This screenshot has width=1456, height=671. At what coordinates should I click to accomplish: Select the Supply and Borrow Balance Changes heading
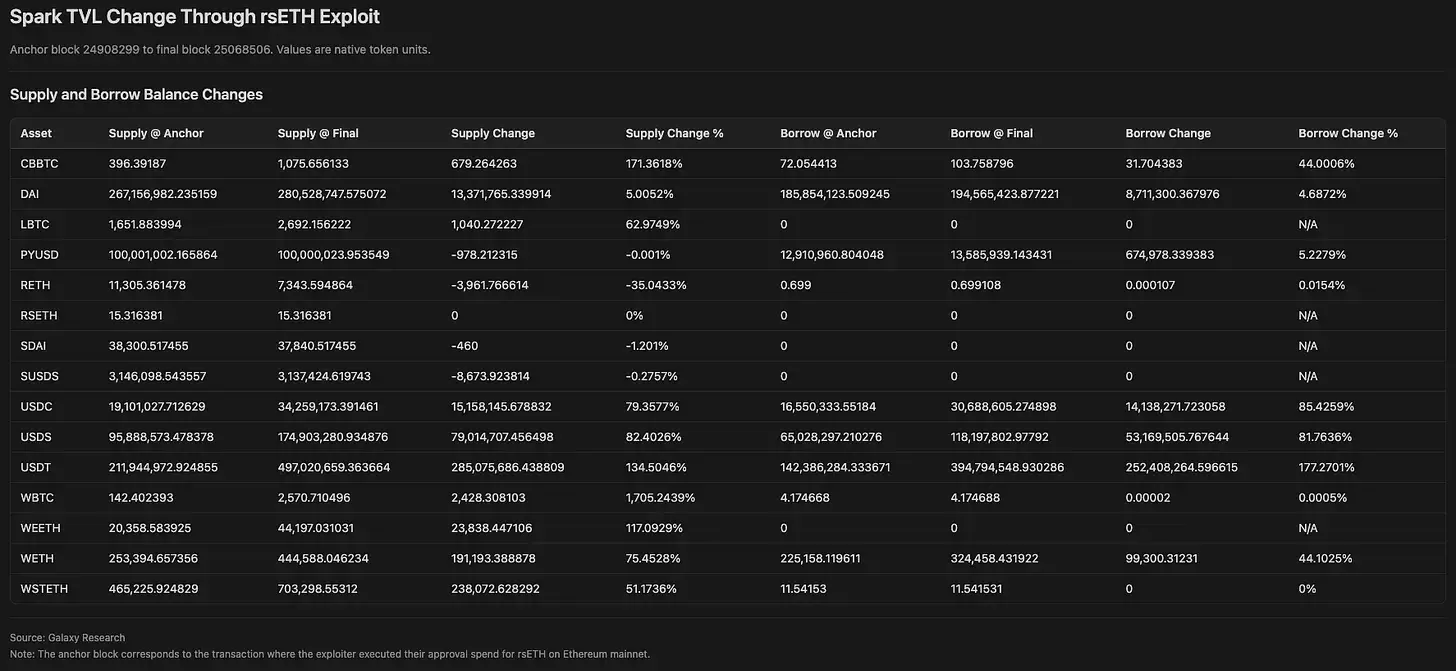(x=136, y=94)
